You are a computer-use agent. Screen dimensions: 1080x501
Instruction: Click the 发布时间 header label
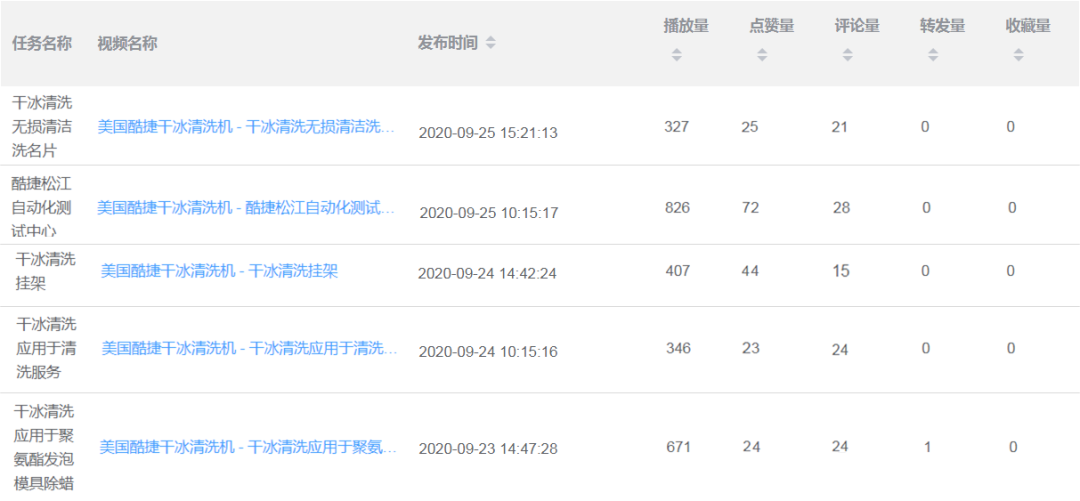(x=448, y=43)
